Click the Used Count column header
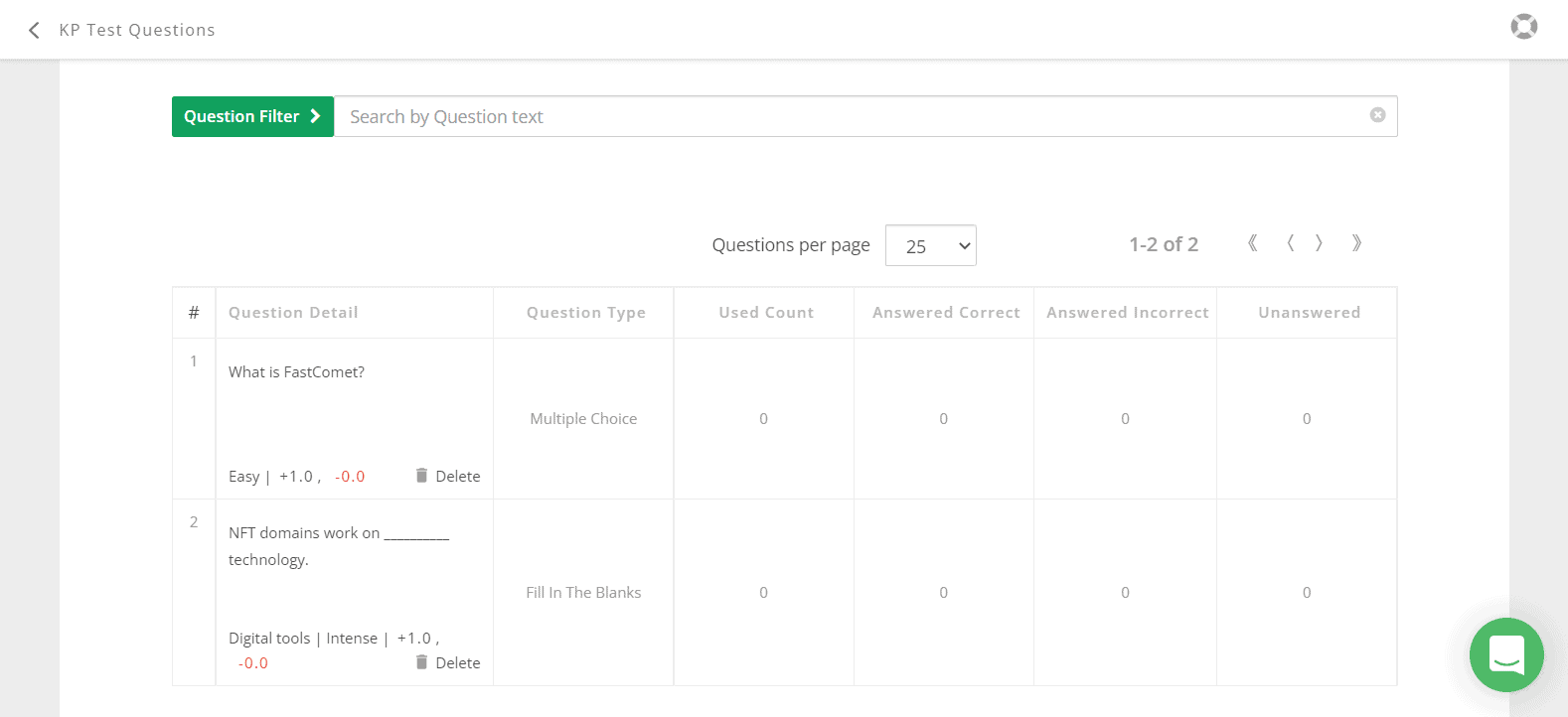Viewport: 1568px width, 717px height. point(765,313)
